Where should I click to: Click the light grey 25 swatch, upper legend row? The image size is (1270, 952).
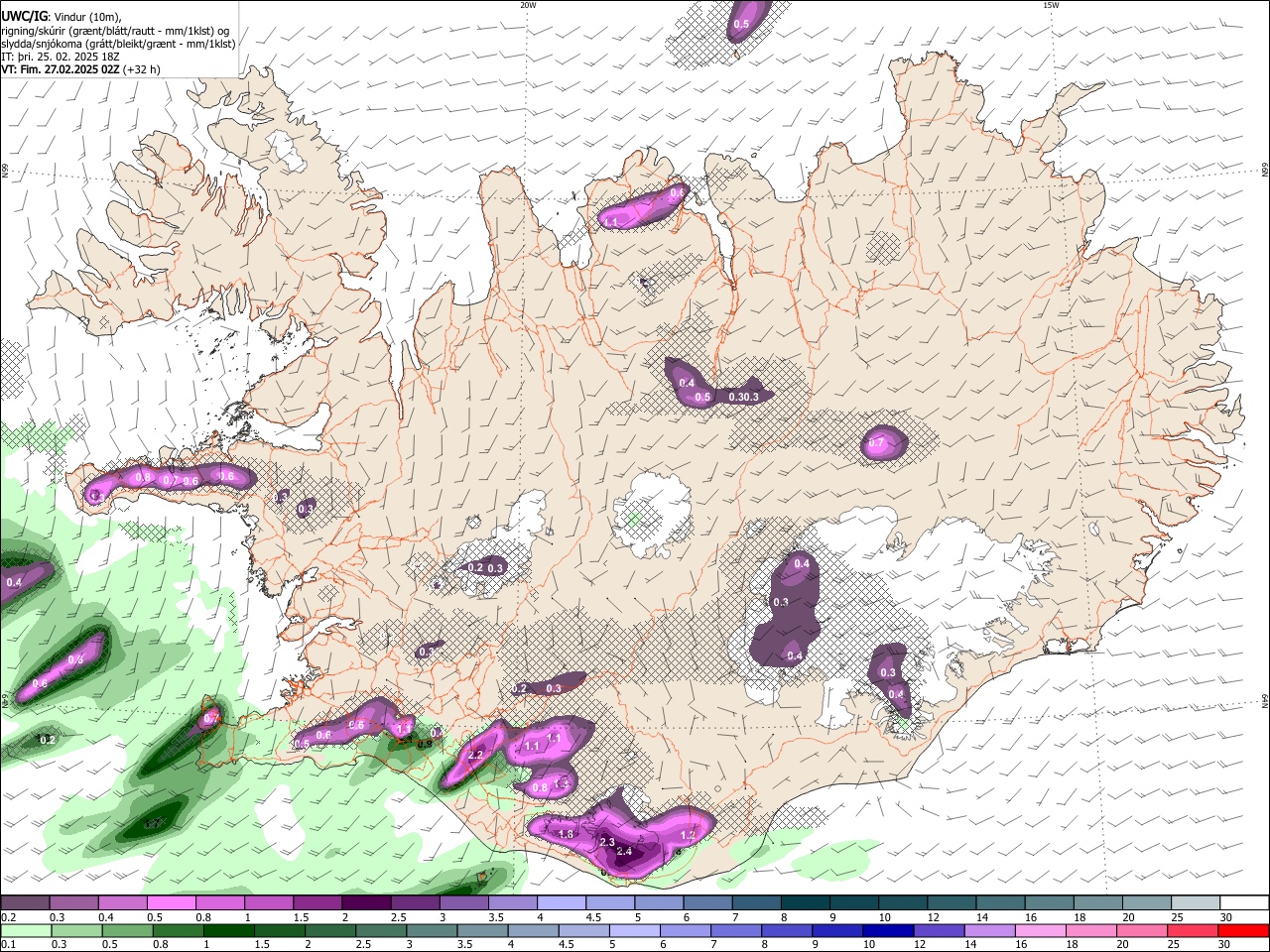(x=1194, y=902)
